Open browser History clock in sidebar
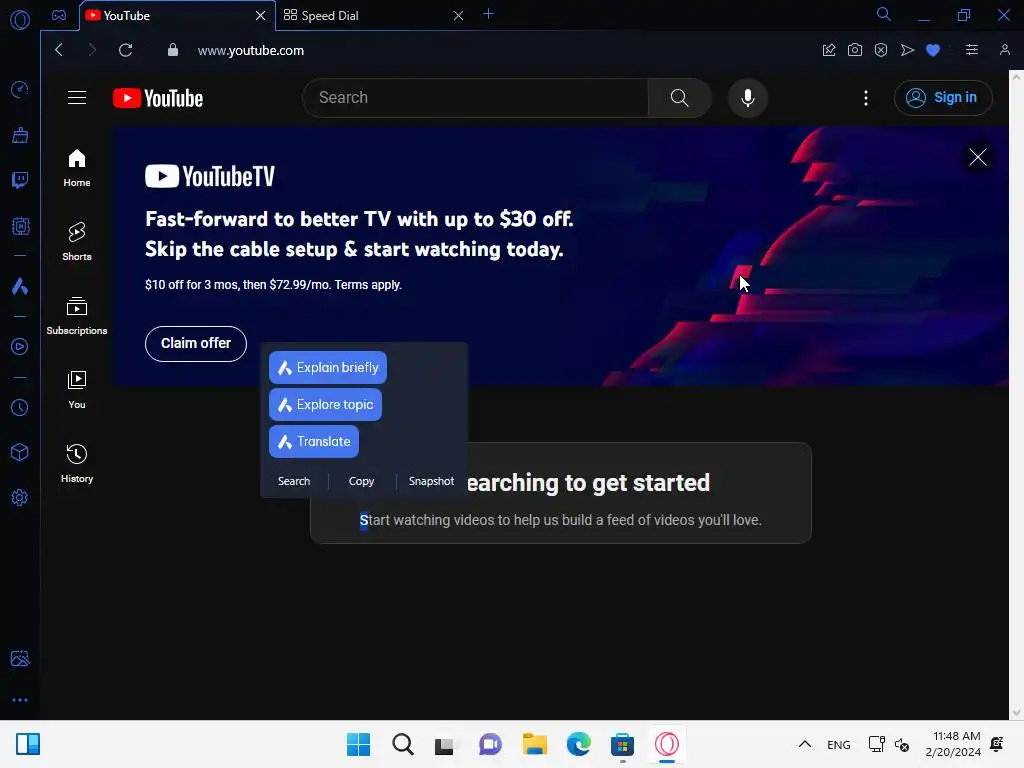Viewport: 1024px width, 768px height. click(20, 408)
